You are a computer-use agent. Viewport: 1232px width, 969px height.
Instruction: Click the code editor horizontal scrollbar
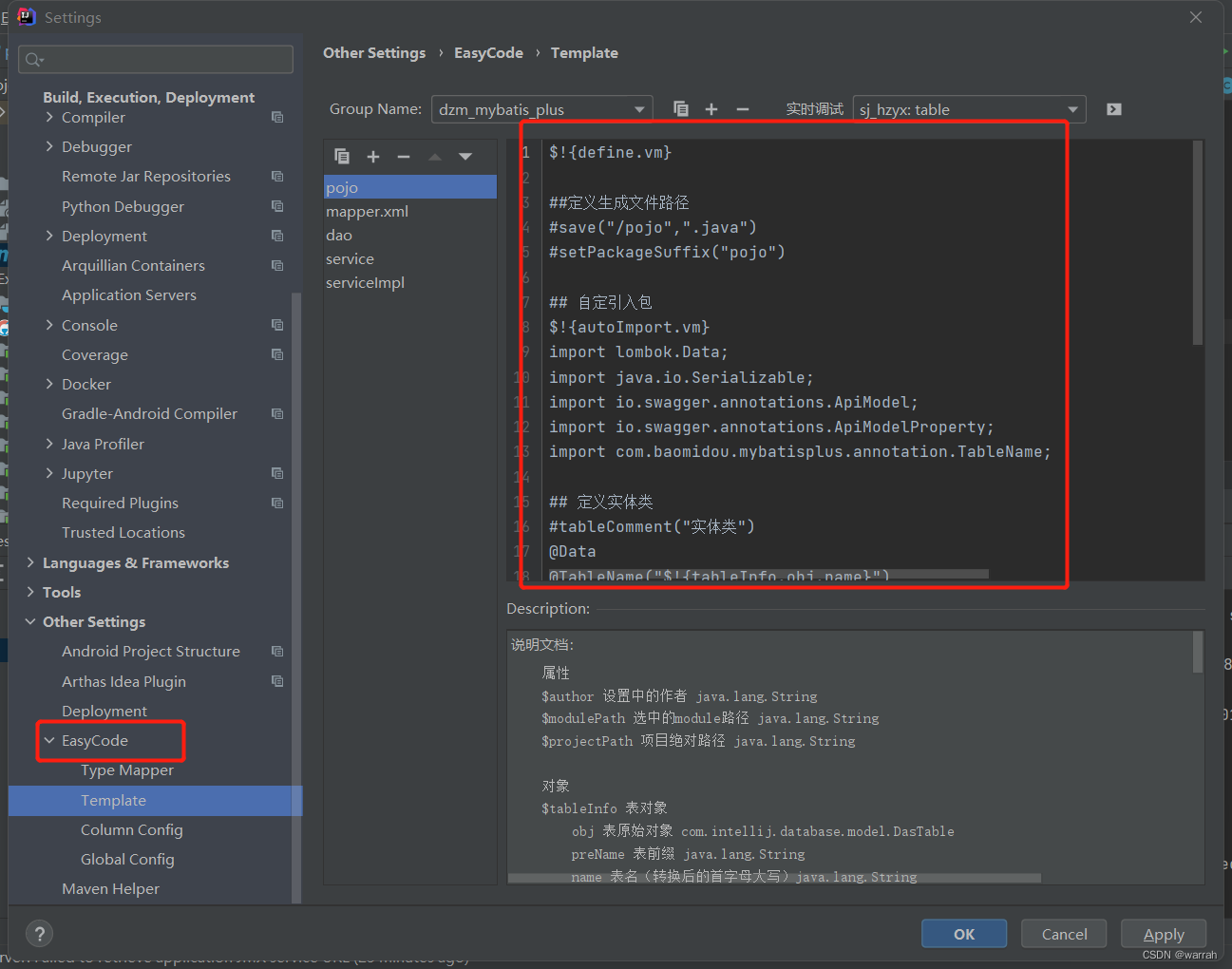point(768,575)
